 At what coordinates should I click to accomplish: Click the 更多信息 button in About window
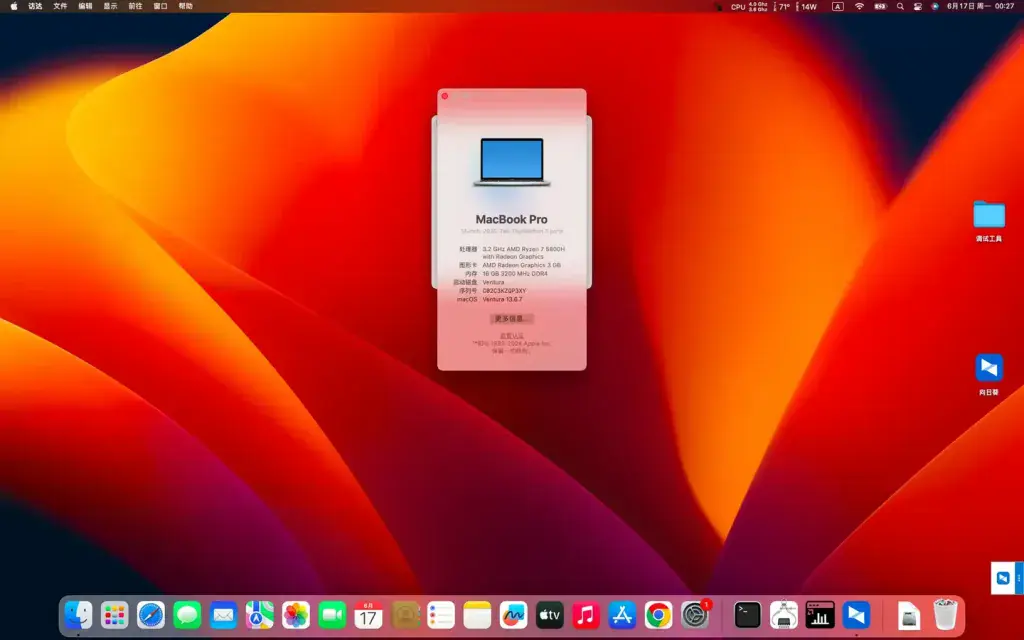pyautogui.click(x=511, y=319)
